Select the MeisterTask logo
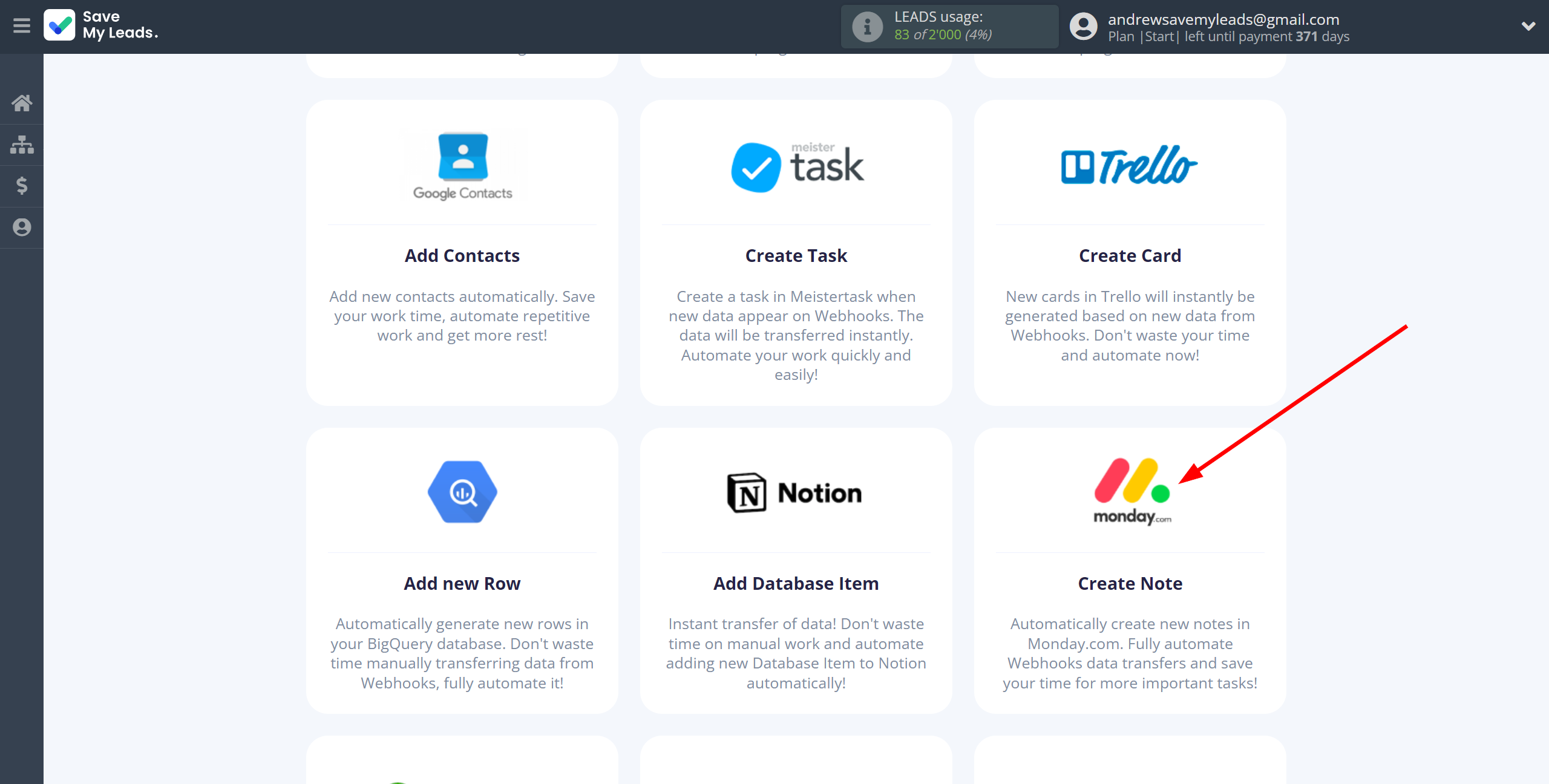 (x=796, y=166)
